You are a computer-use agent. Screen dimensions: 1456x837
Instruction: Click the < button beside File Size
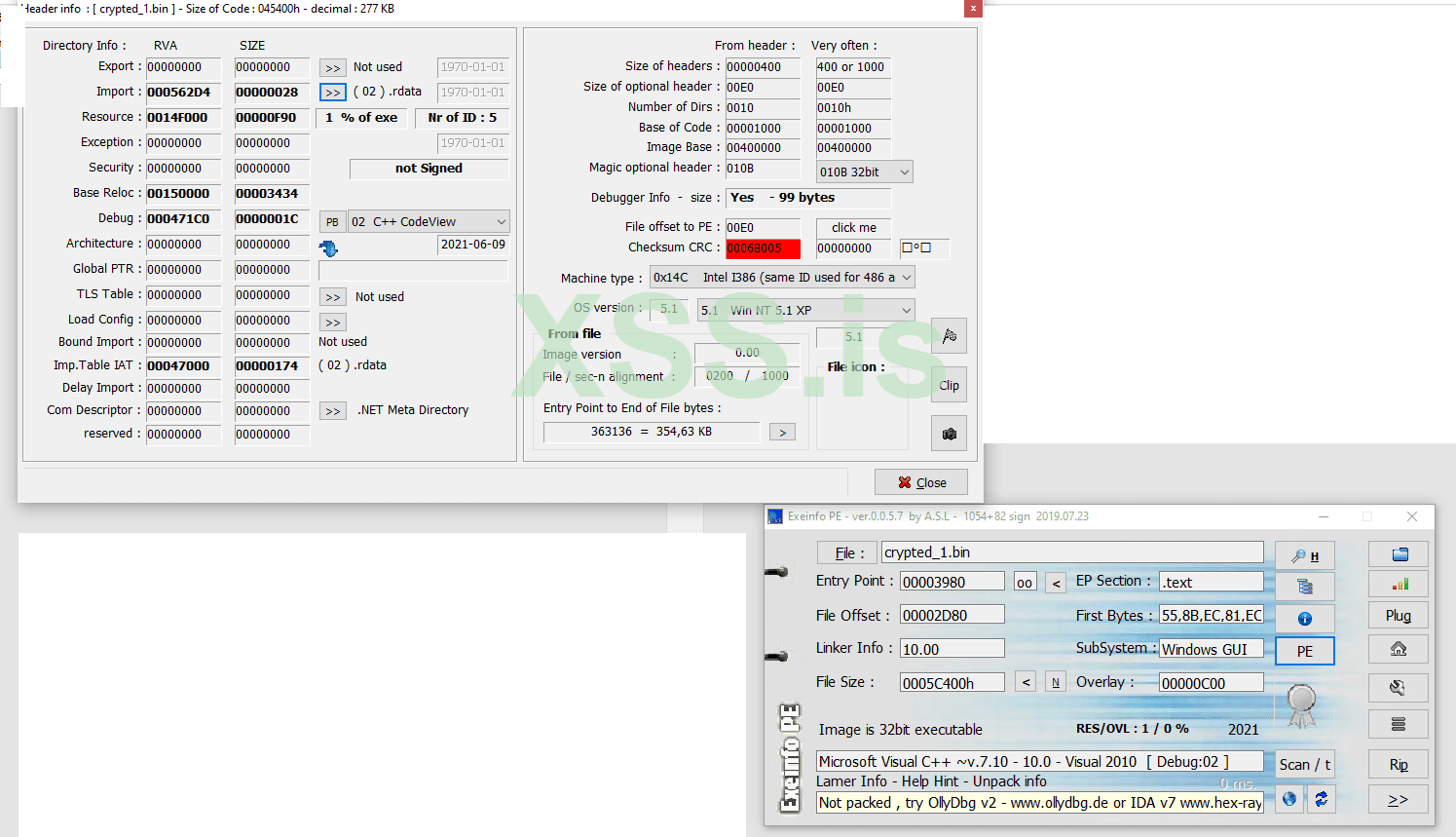(x=1026, y=683)
